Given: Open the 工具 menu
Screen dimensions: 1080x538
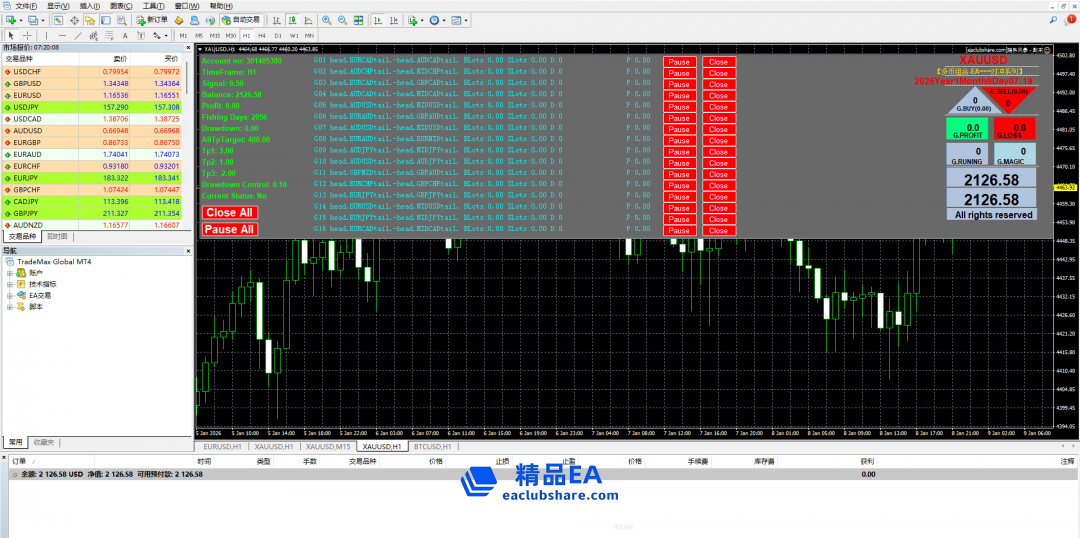Looking at the screenshot, I should 153,5.
